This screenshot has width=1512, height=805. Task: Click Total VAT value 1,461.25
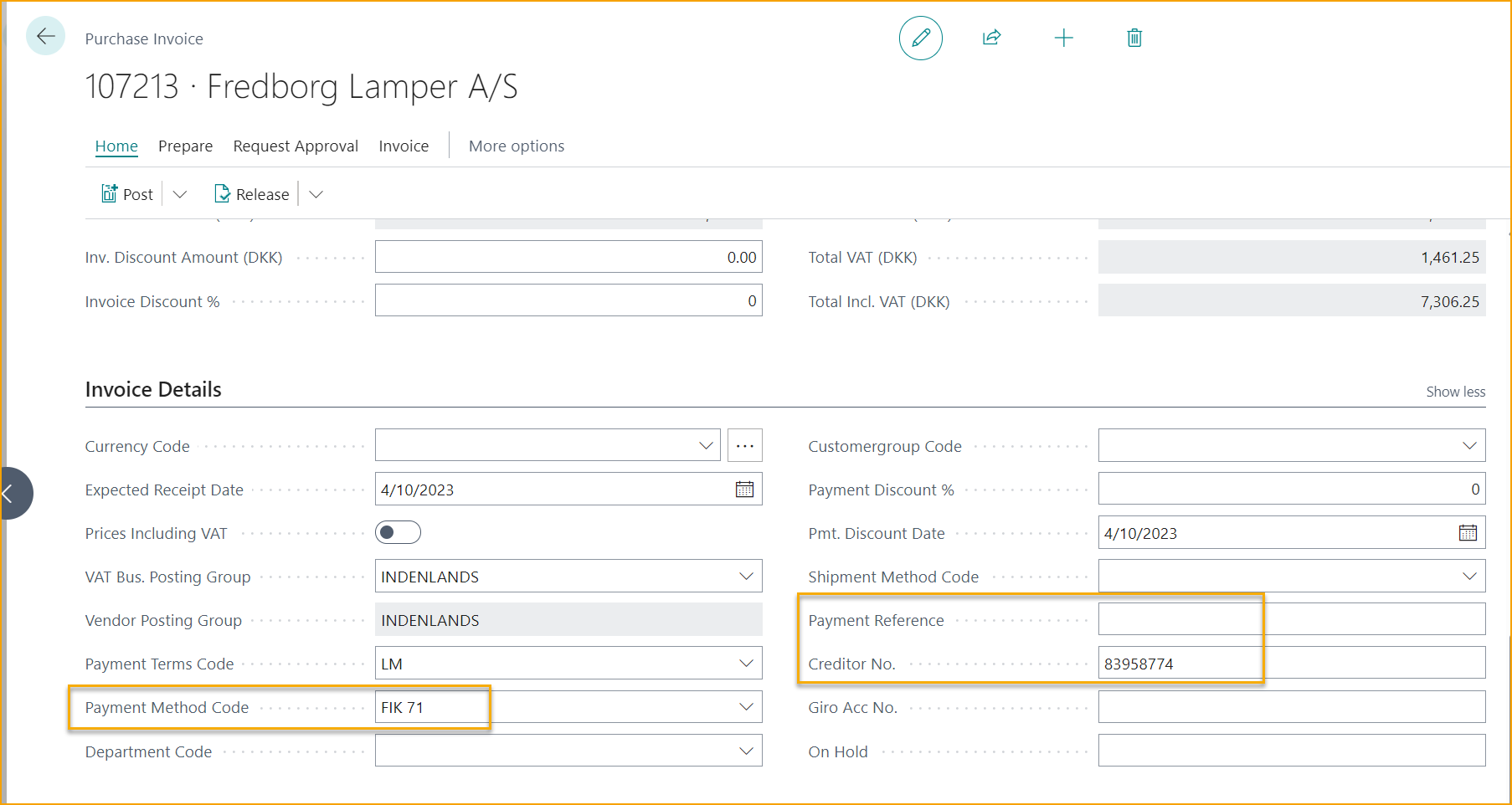pyautogui.click(x=1450, y=258)
